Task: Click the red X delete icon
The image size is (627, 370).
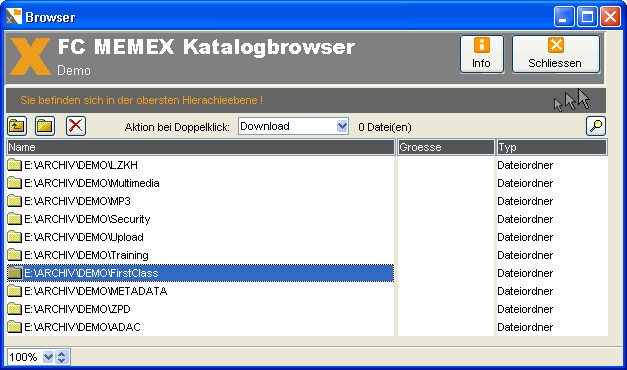Action: 76,126
